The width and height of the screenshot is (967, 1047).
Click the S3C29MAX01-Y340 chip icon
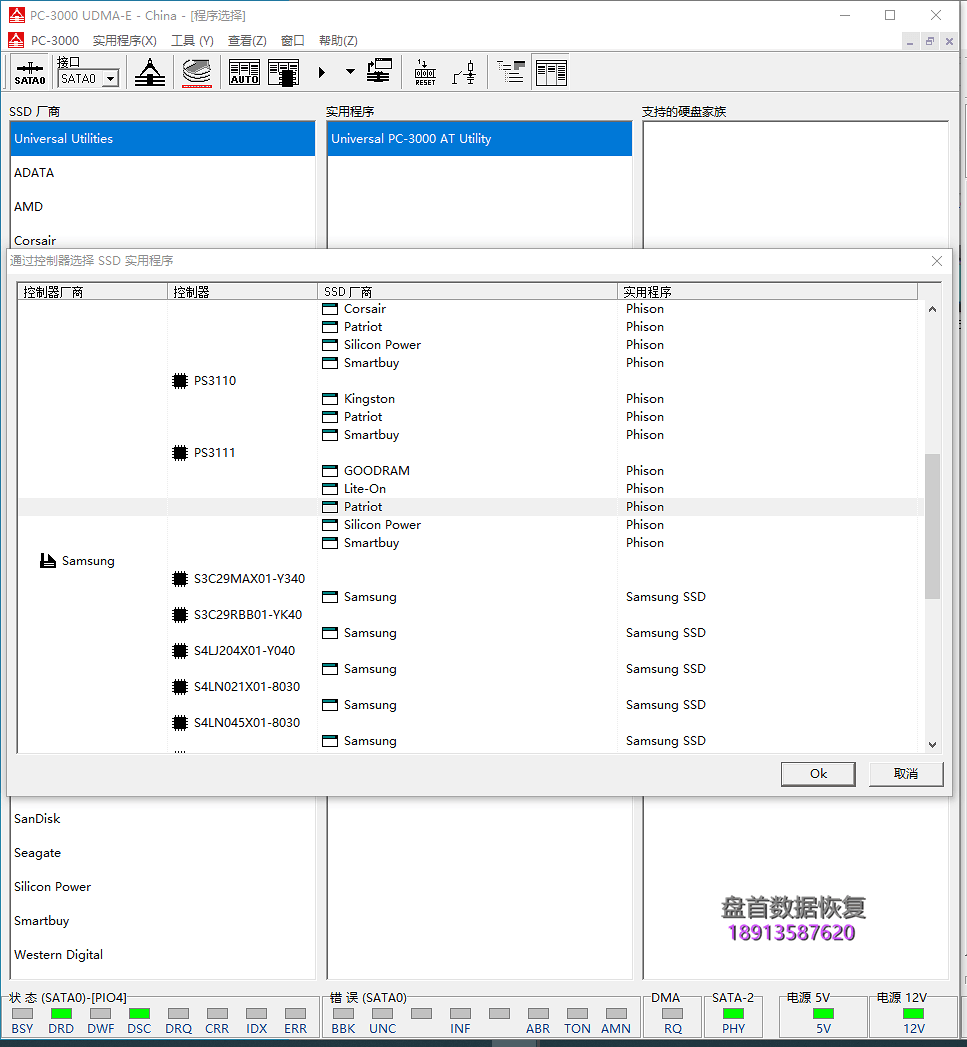180,579
